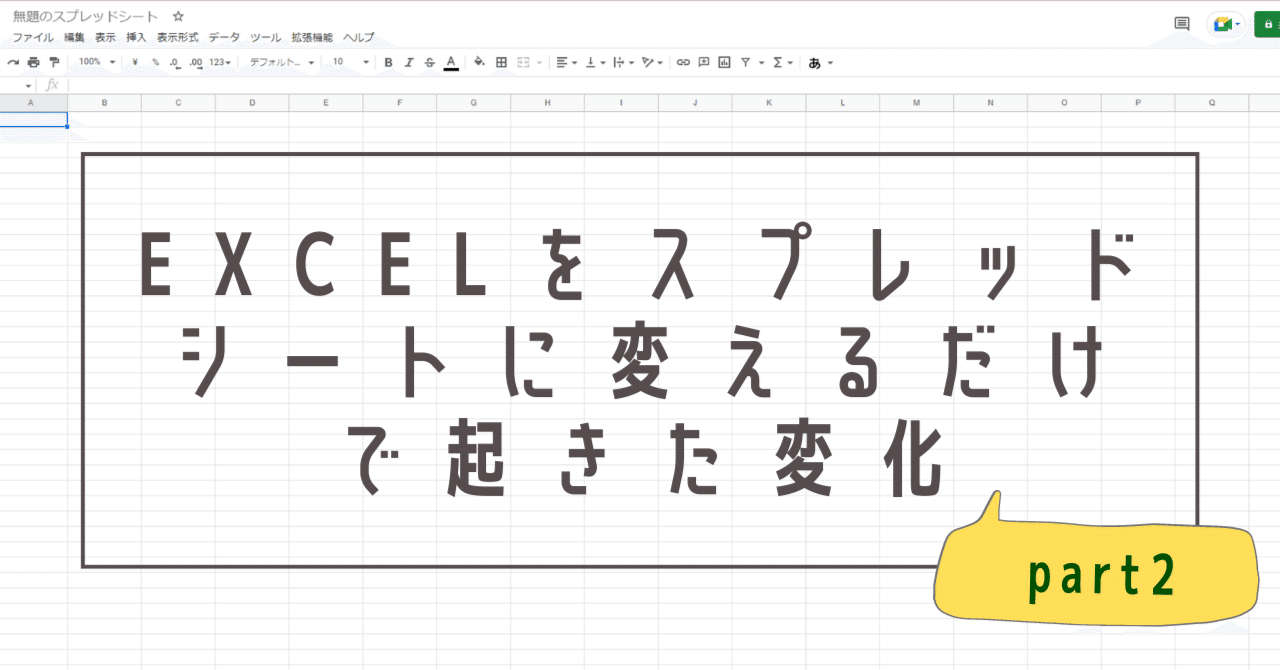The height and width of the screenshot is (670, 1280).
Task: Toggle strikethrough formatting
Action: pyautogui.click(x=429, y=62)
